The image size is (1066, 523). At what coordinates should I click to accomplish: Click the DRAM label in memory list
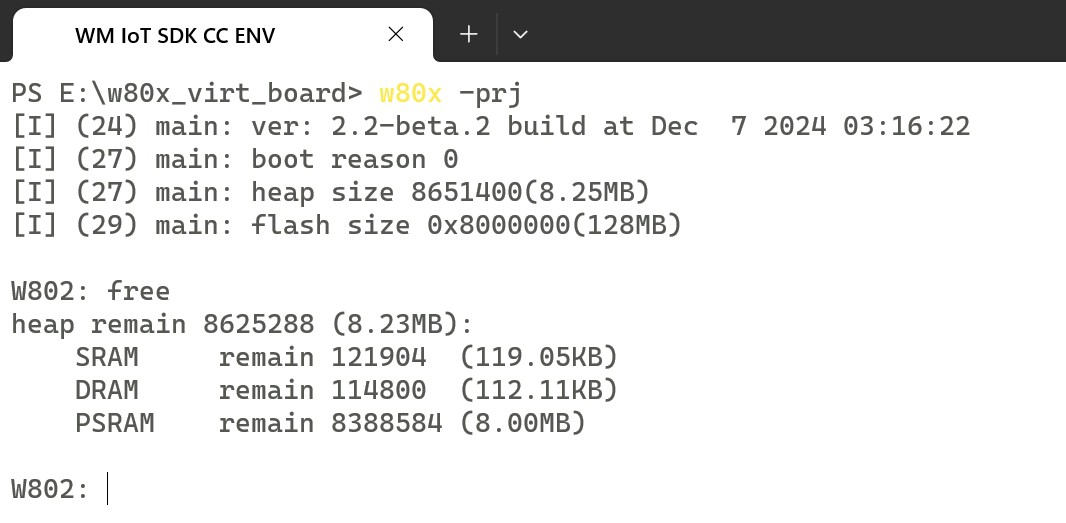tap(107, 390)
